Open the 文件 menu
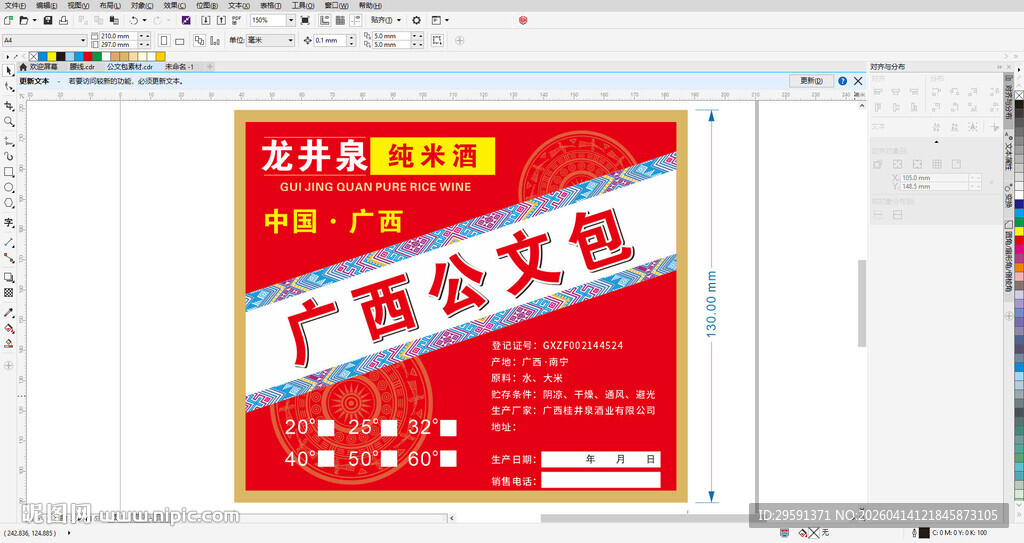Screen dimensions: 1024x543 pos(15,5)
